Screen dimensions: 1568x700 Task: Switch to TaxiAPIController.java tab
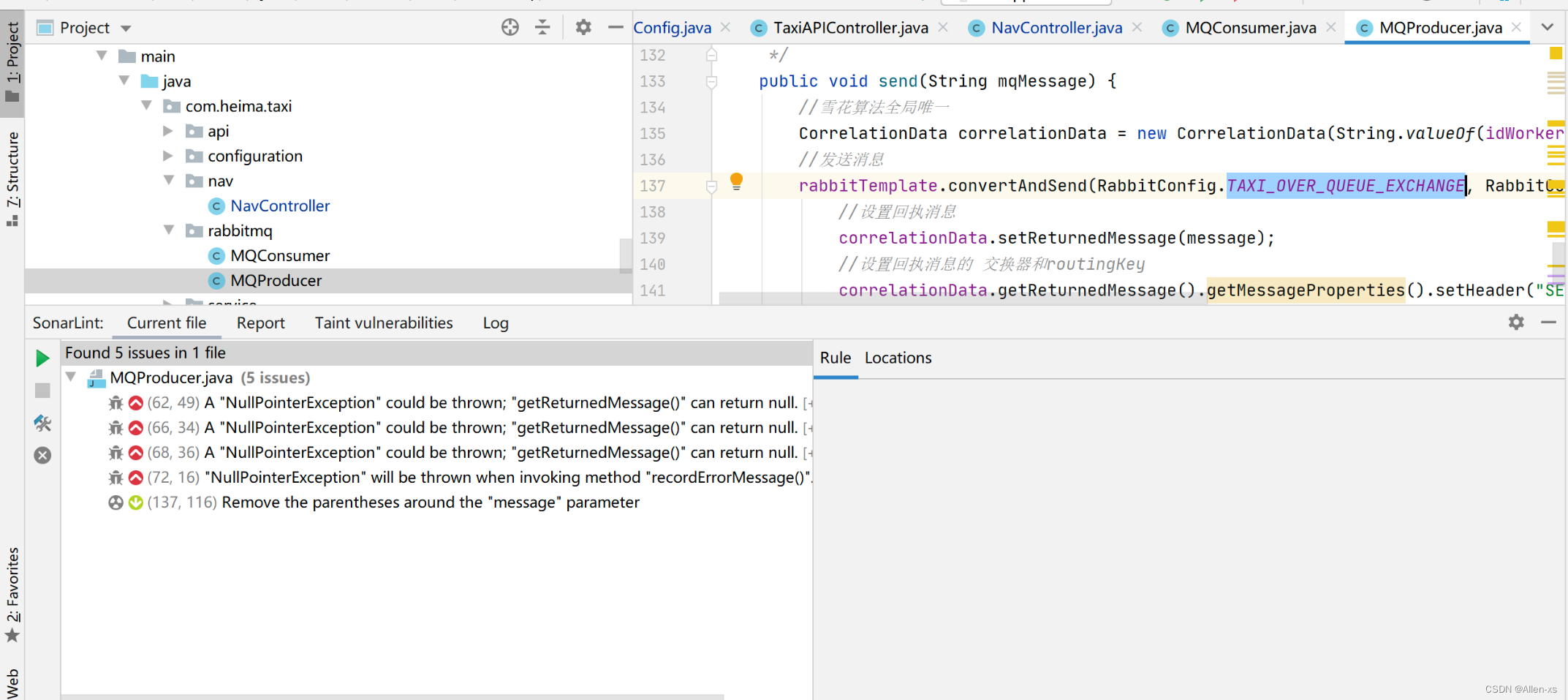[850, 28]
